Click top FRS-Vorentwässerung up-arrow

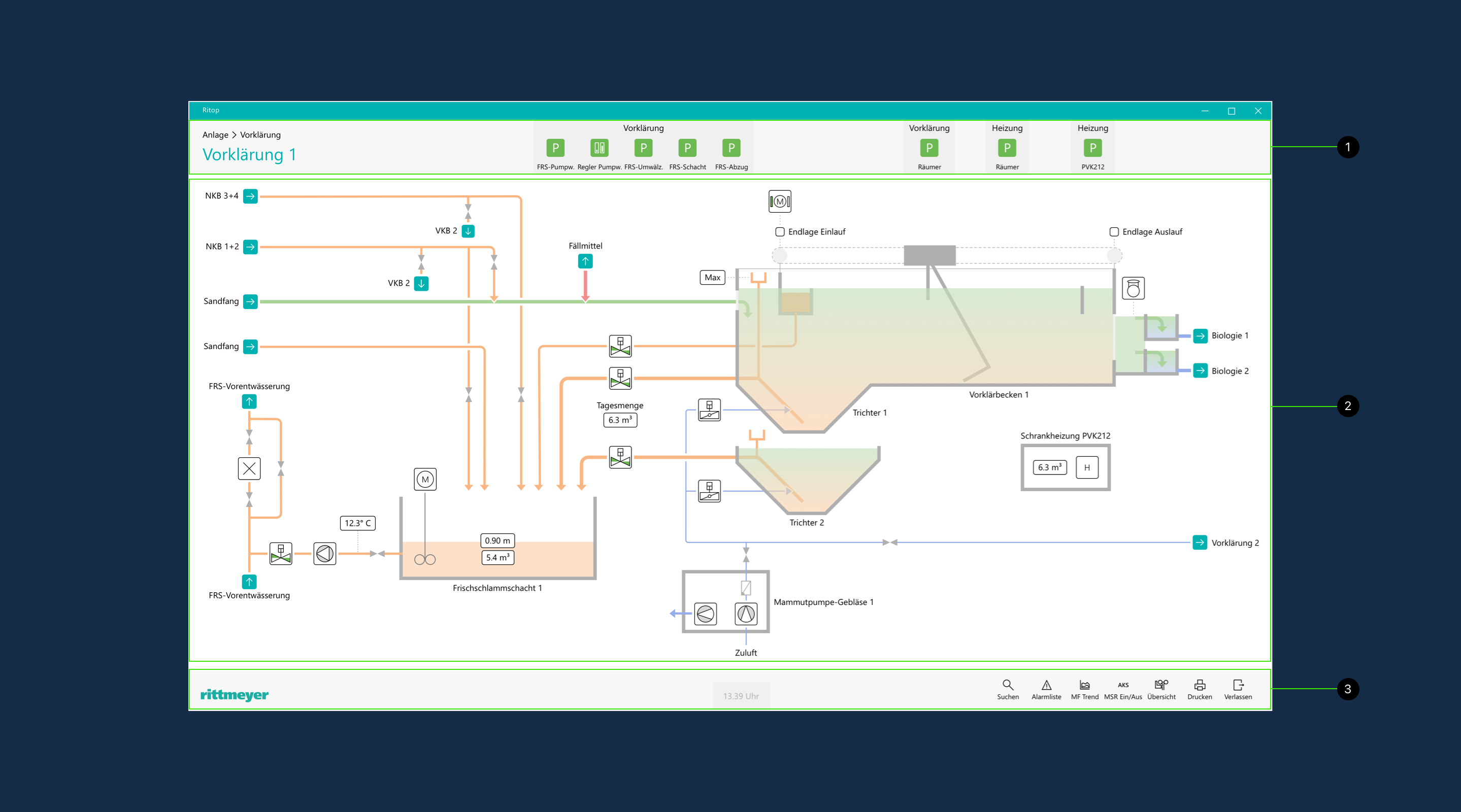(249, 401)
